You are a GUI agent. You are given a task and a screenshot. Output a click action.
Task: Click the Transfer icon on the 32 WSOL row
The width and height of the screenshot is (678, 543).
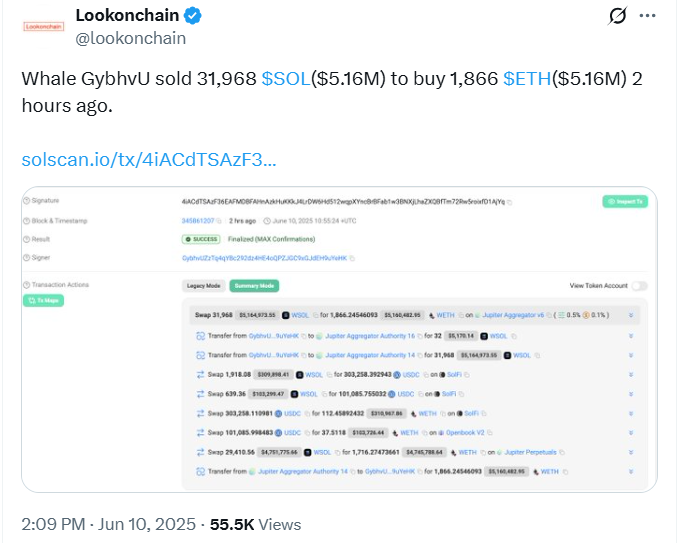tap(202, 335)
